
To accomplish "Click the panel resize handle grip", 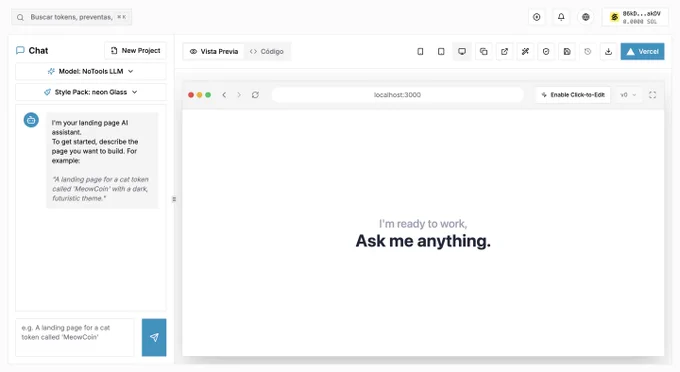I will pos(174,199).
